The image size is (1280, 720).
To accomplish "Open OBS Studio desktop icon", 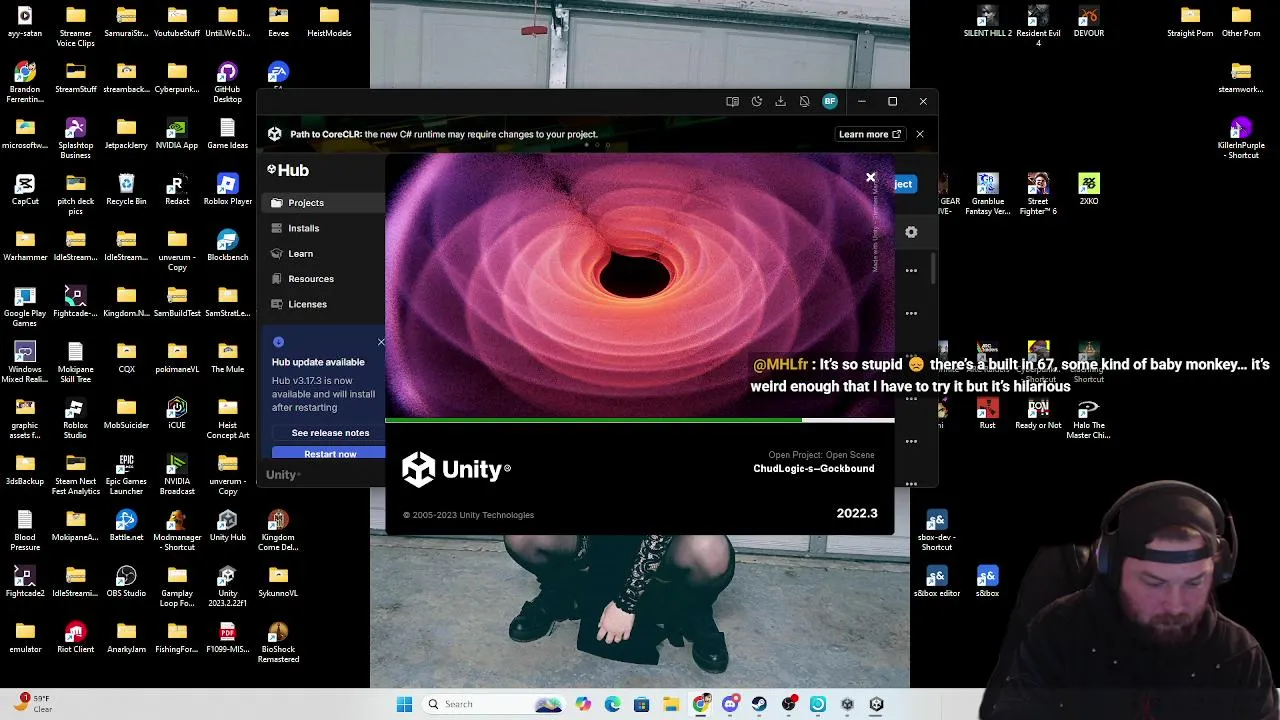I will [x=126, y=581].
